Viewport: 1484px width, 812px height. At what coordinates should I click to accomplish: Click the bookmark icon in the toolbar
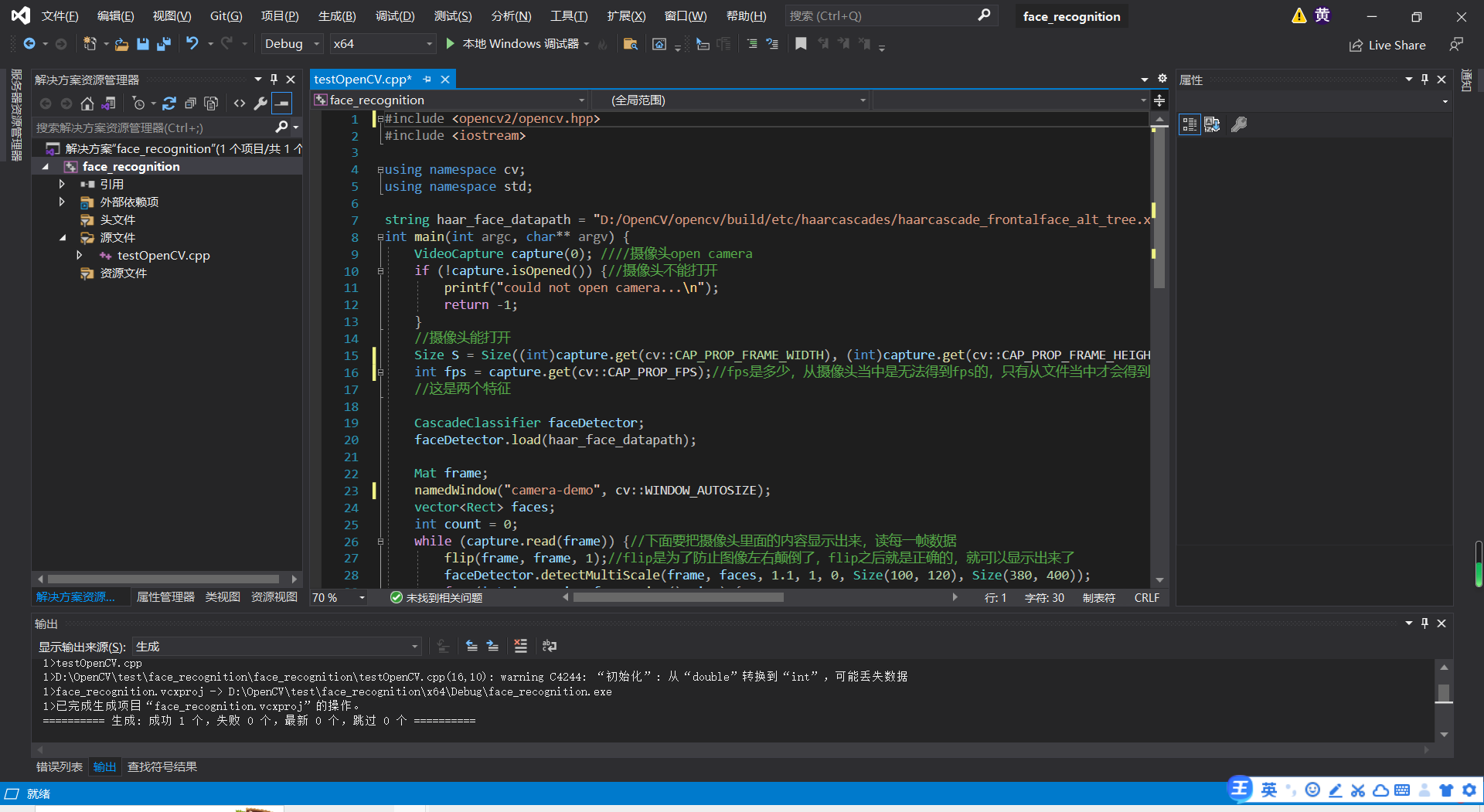(801, 44)
